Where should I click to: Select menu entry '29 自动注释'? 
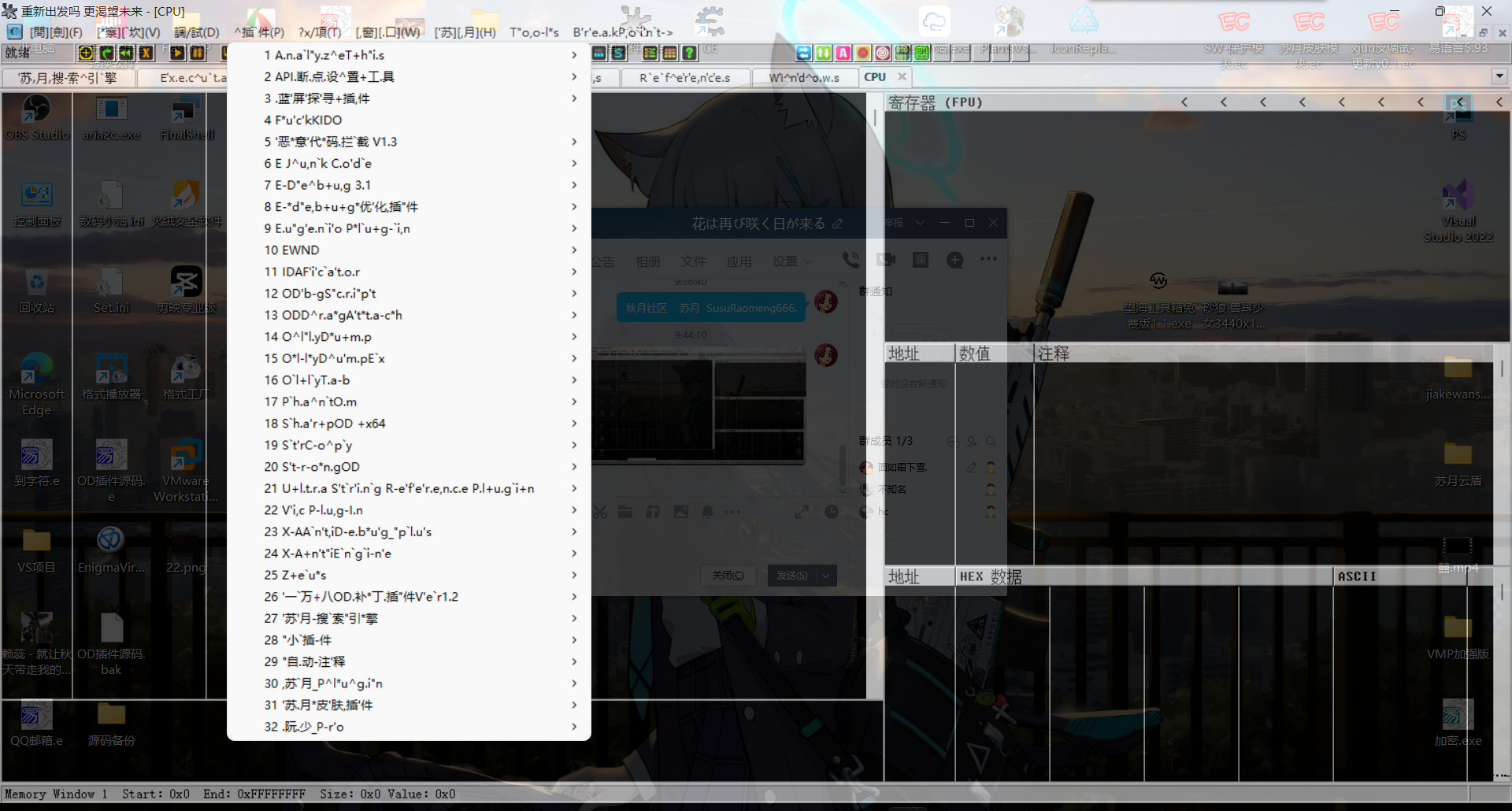[408, 661]
